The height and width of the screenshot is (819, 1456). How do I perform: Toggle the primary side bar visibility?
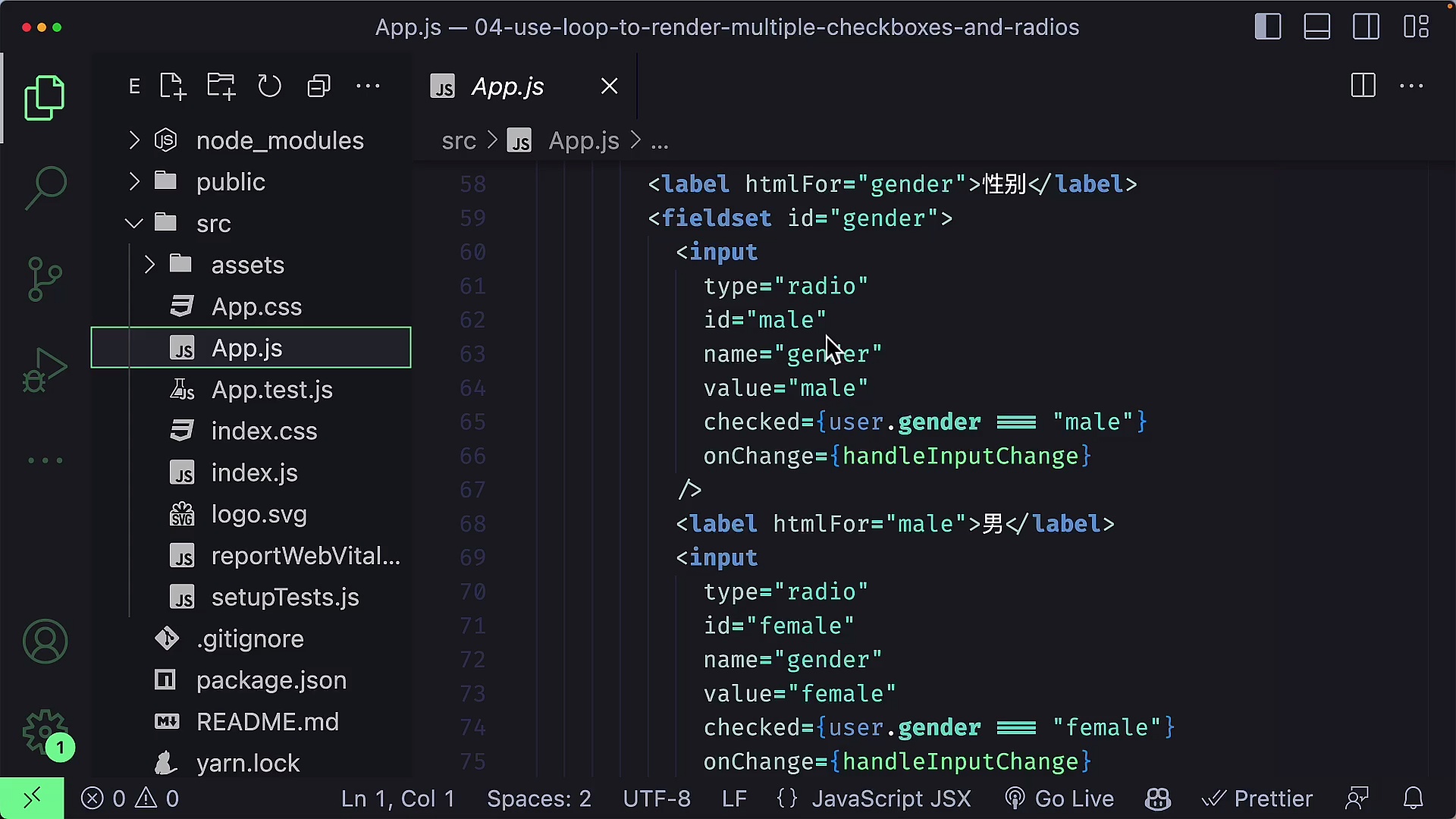pos(1268,27)
